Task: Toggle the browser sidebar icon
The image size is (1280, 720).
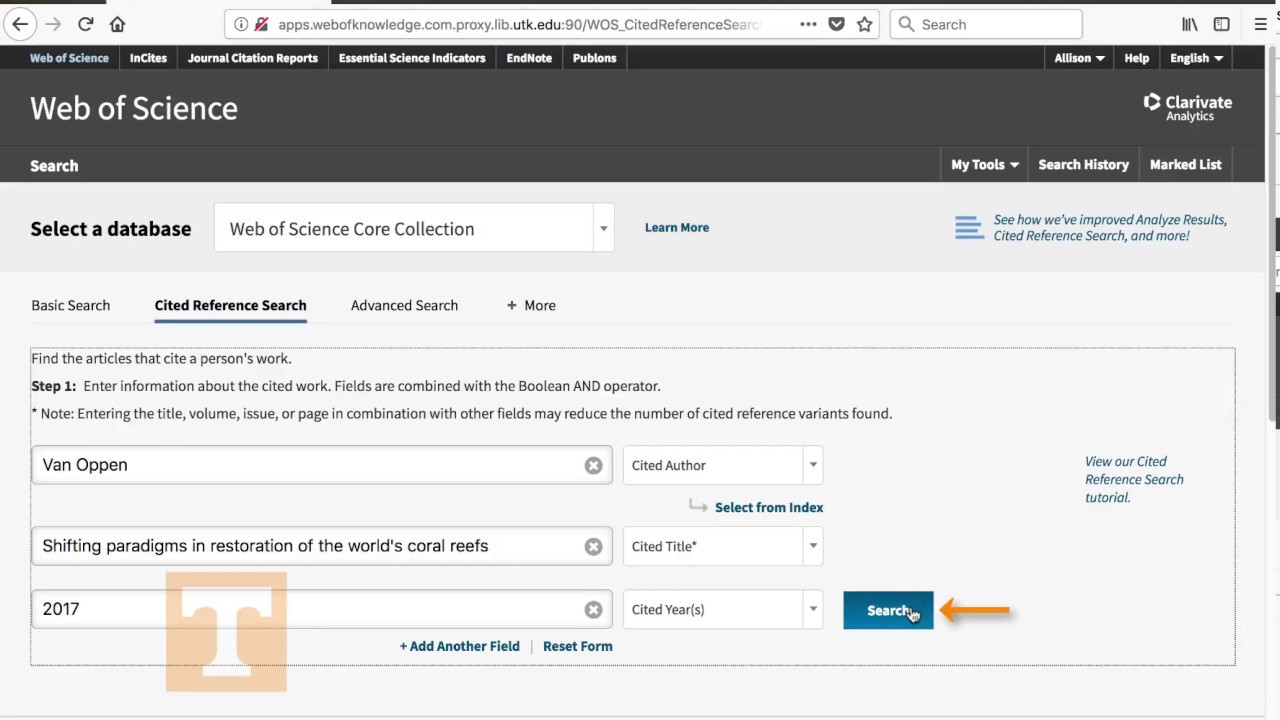Action: click(1222, 24)
